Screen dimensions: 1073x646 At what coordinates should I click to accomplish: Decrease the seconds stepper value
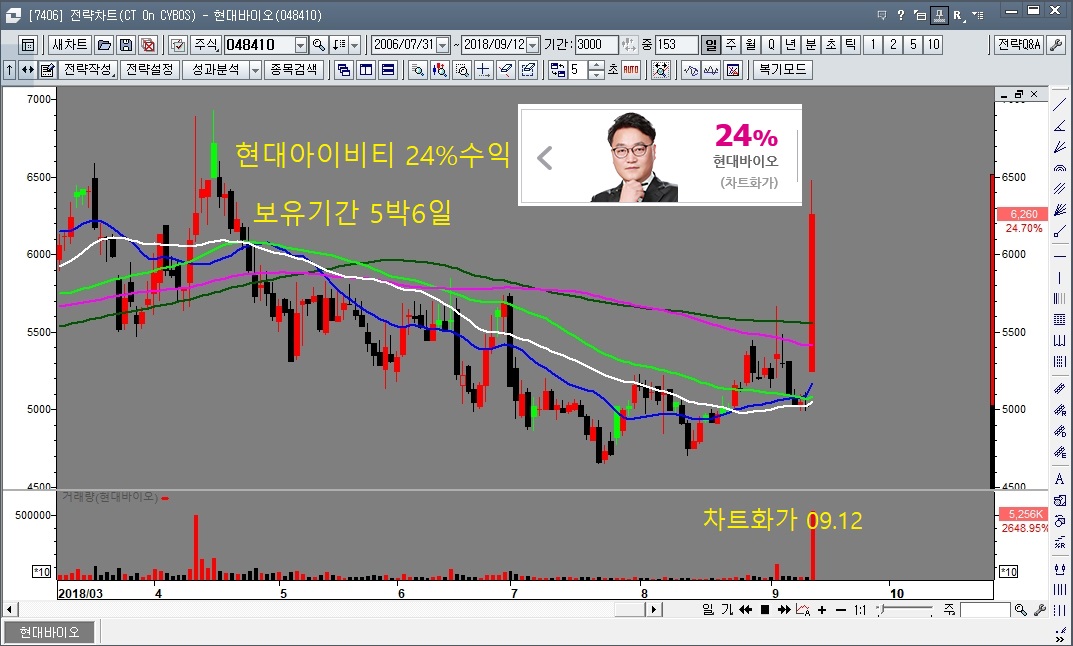click(597, 75)
